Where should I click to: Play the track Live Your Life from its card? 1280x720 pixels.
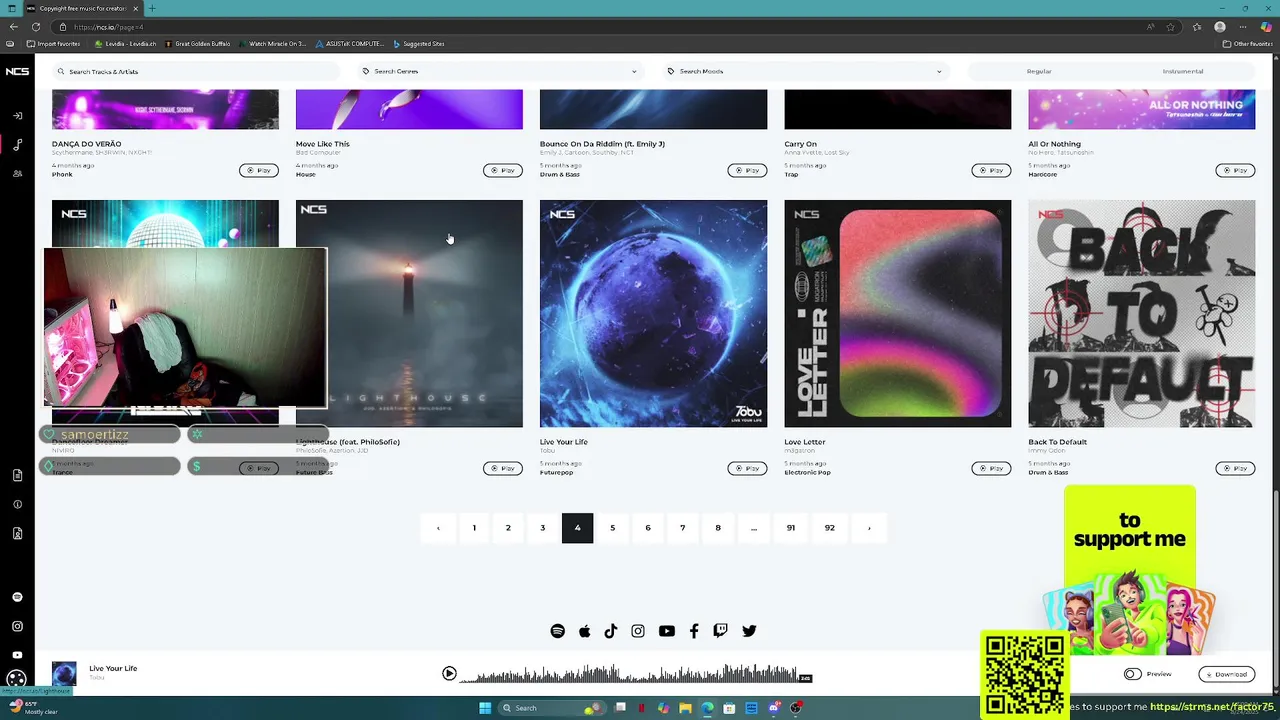tap(747, 468)
